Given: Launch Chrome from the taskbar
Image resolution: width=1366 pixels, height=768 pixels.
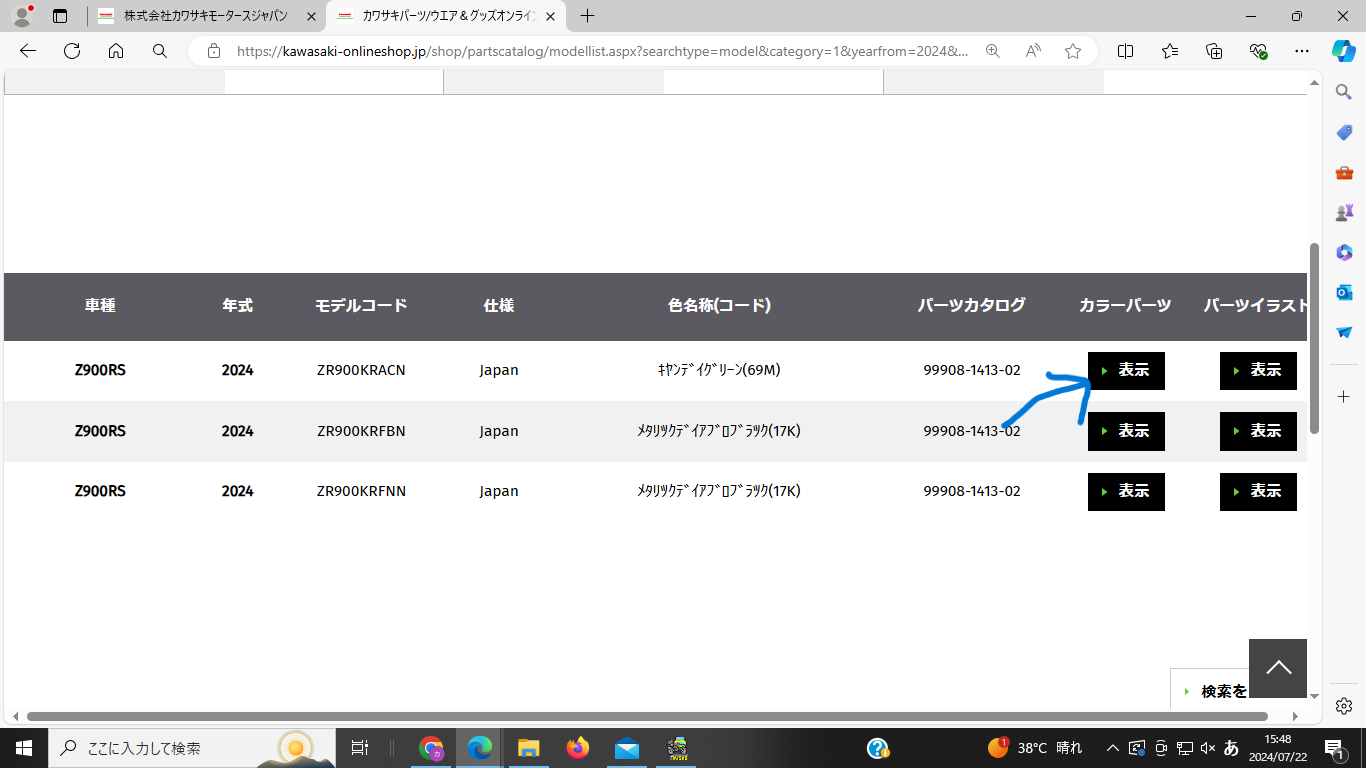Looking at the screenshot, I should tap(432, 747).
